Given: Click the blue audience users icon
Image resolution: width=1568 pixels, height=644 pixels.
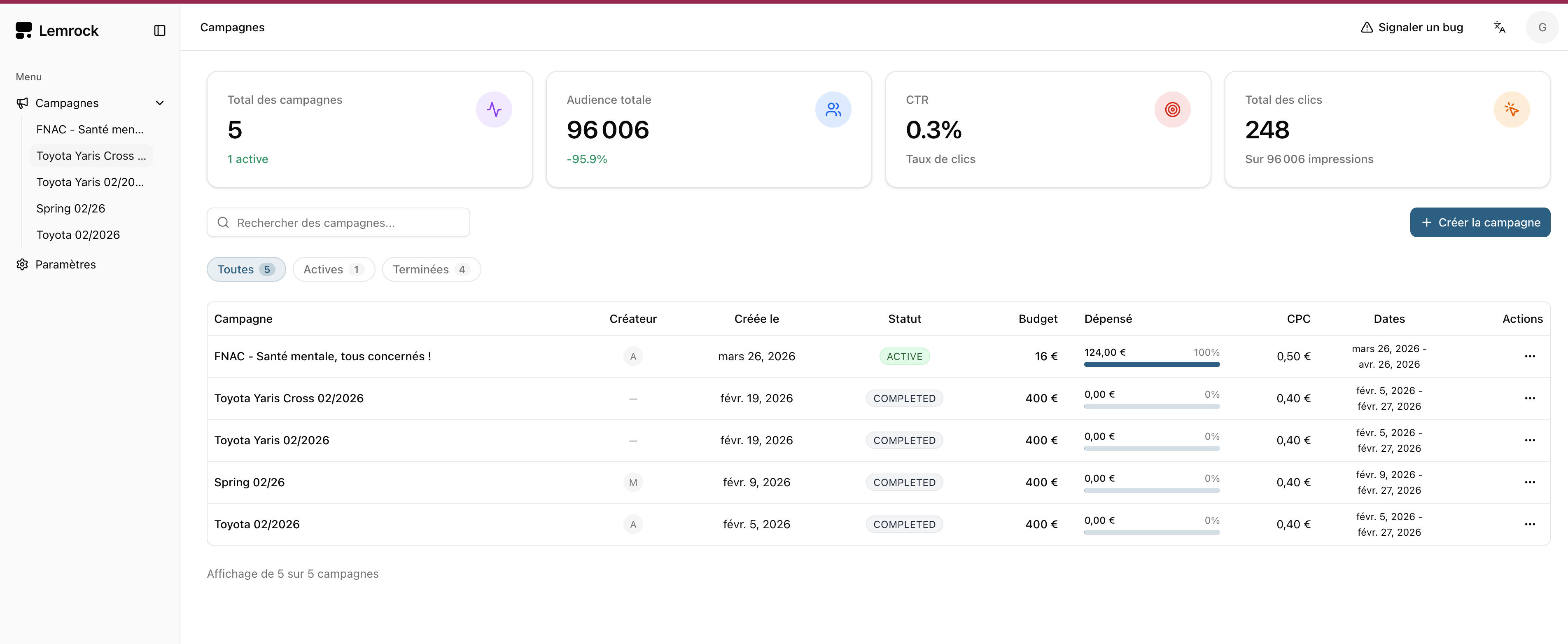Looking at the screenshot, I should click(x=833, y=110).
